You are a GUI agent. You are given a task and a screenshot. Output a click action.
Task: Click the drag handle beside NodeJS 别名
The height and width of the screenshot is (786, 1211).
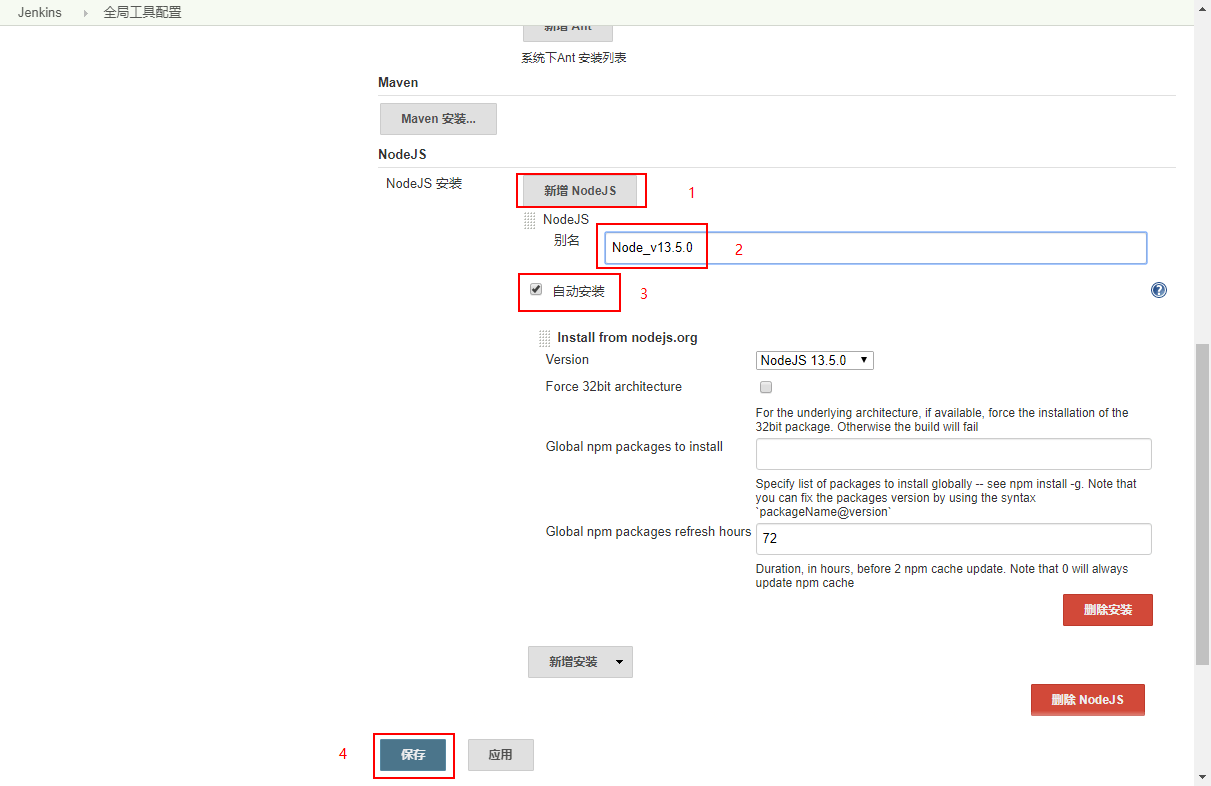point(530,221)
